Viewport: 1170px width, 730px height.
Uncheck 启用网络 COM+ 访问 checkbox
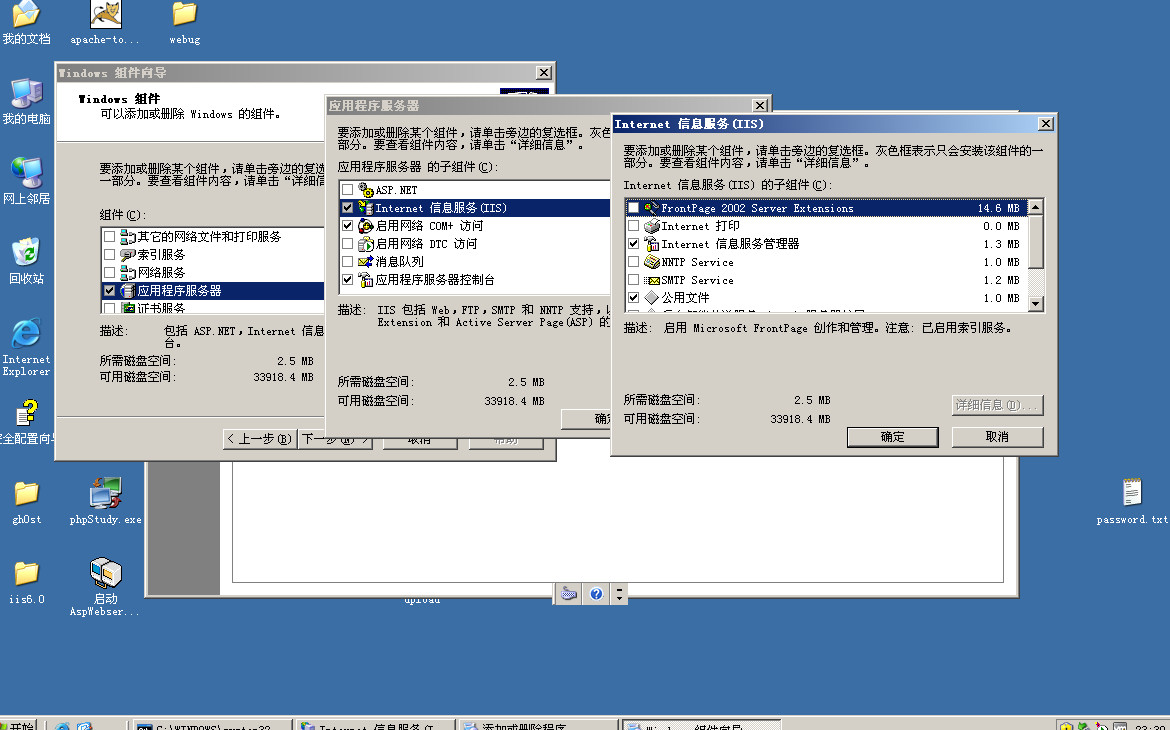(348, 226)
